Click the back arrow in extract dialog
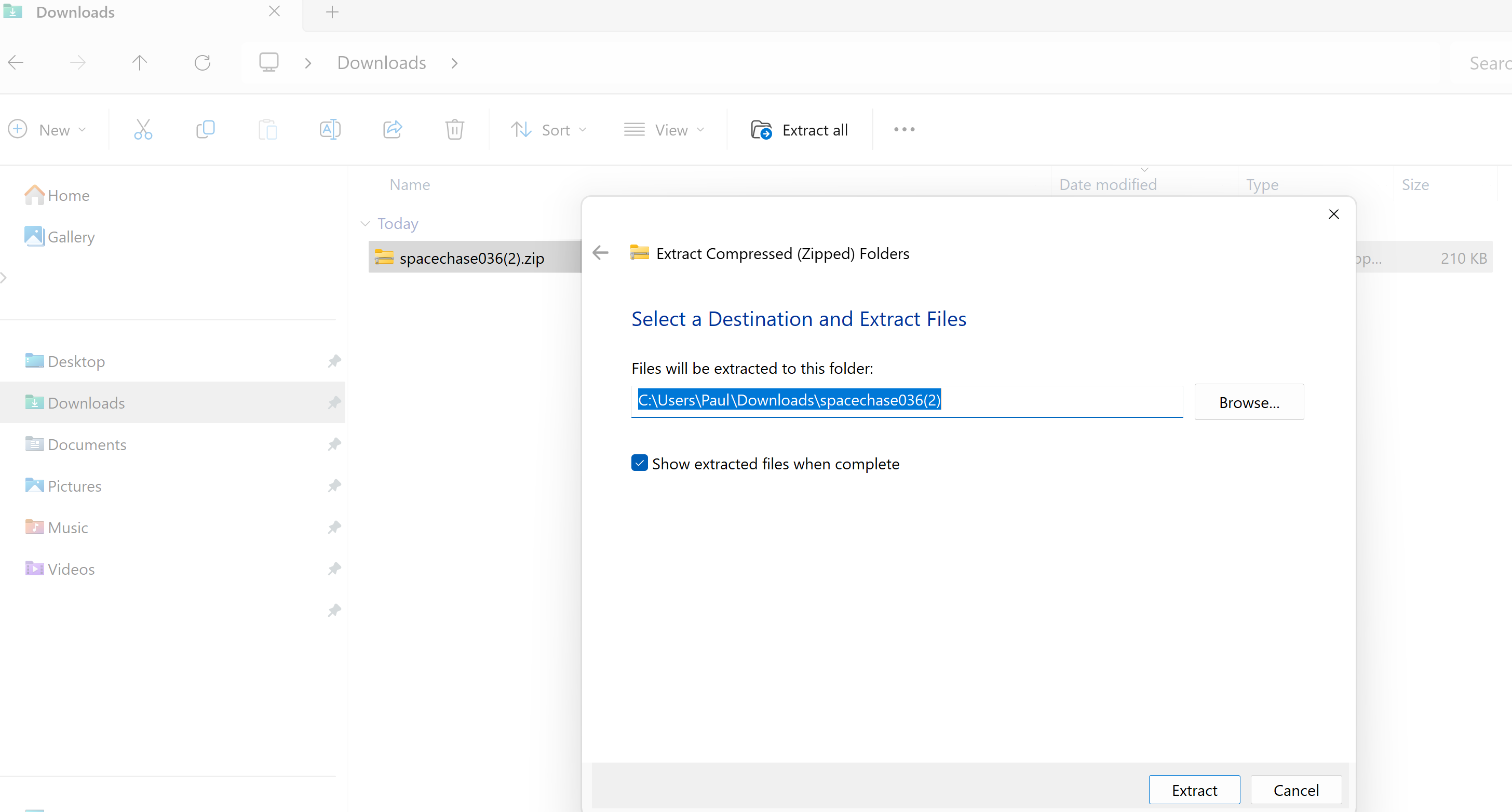The image size is (1512, 812). click(x=601, y=253)
